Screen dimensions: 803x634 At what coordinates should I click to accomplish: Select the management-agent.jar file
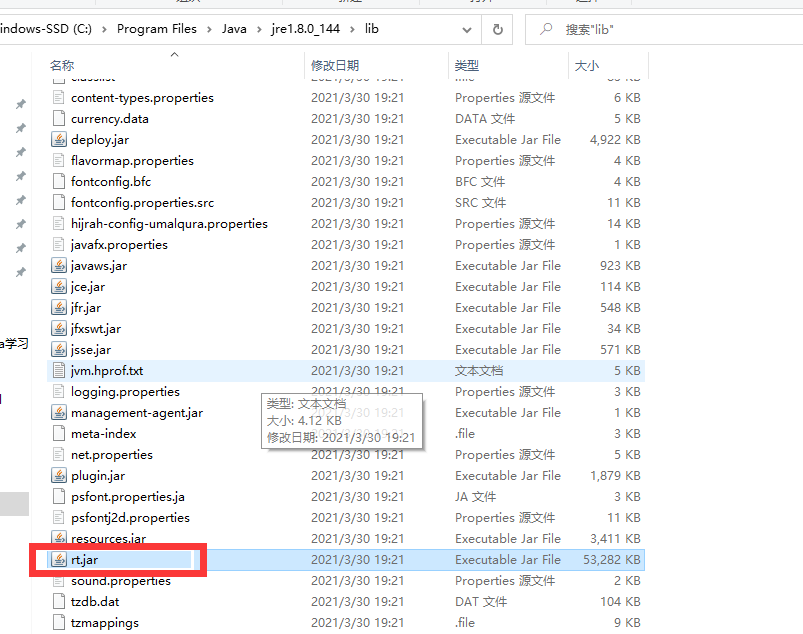pos(137,413)
